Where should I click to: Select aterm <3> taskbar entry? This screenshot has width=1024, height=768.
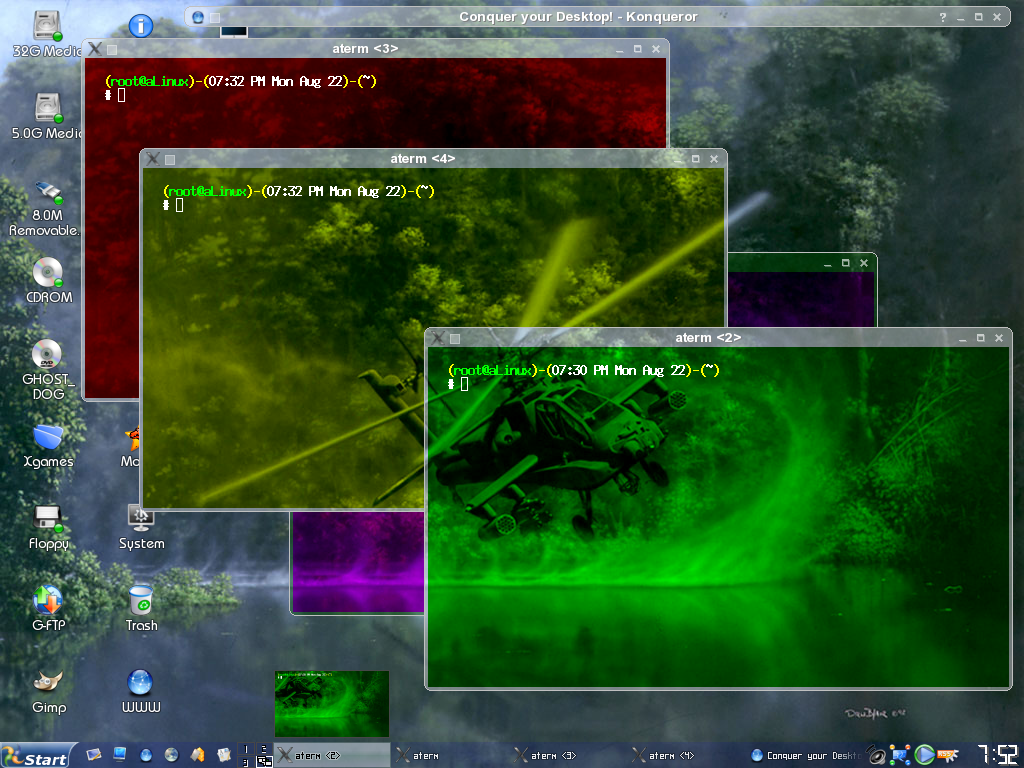568,756
